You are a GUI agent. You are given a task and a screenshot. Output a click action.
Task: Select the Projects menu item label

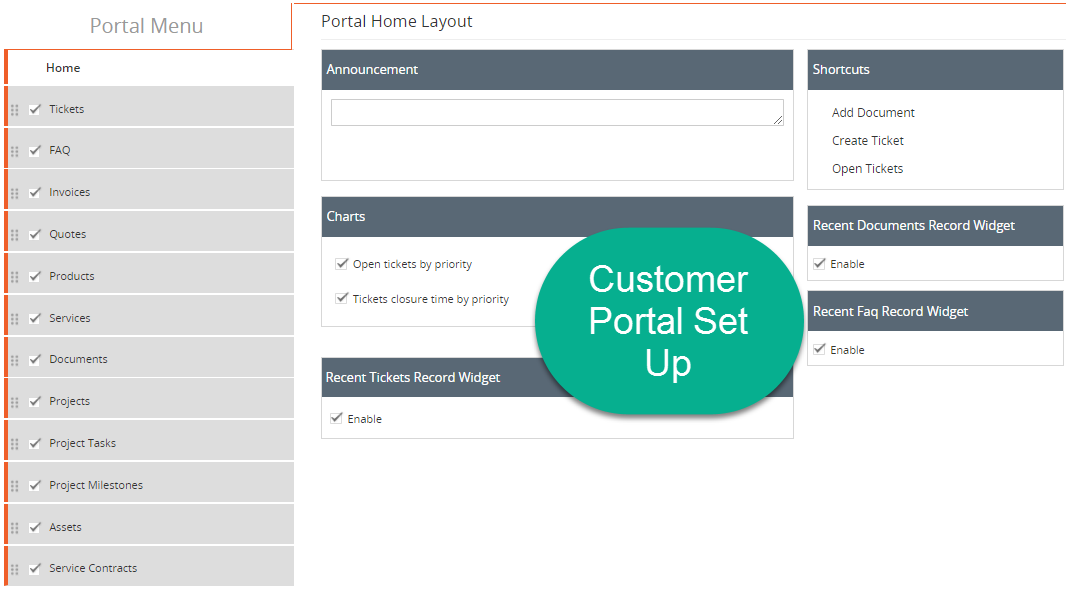69,401
